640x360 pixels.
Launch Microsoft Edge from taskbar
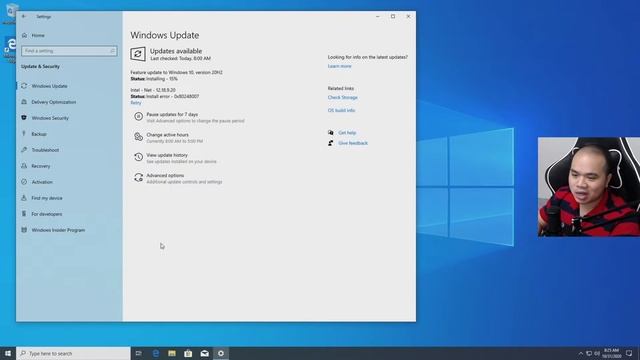tap(156, 353)
